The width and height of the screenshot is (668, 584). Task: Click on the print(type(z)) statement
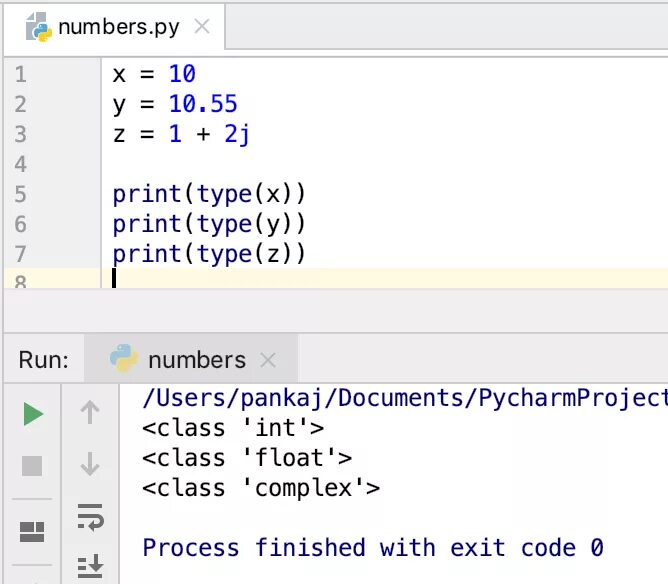[209, 254]
